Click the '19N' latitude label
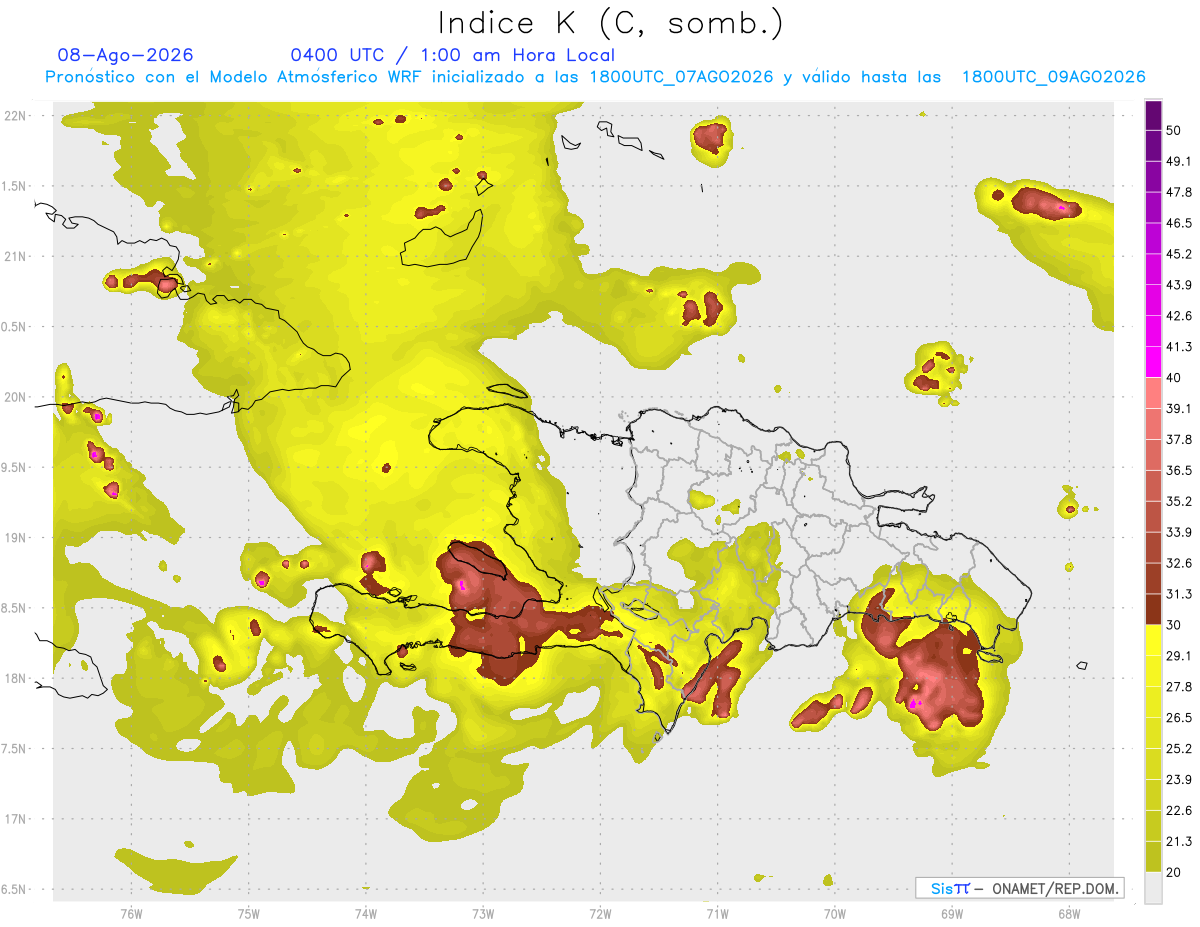This screenshot has width=1200, height=927. tap(15, 538)
